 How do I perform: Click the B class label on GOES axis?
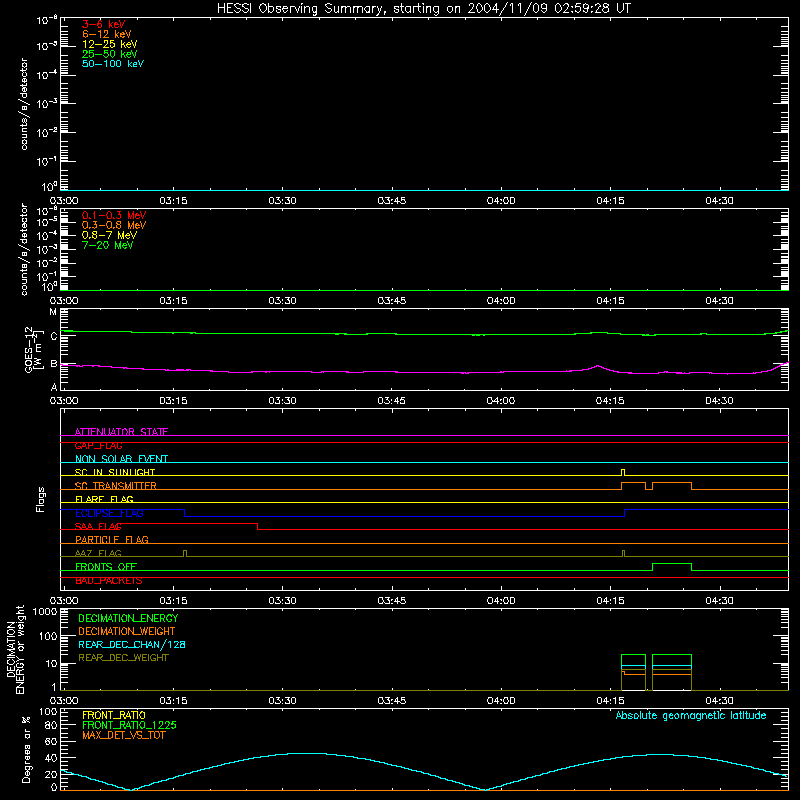54,364
